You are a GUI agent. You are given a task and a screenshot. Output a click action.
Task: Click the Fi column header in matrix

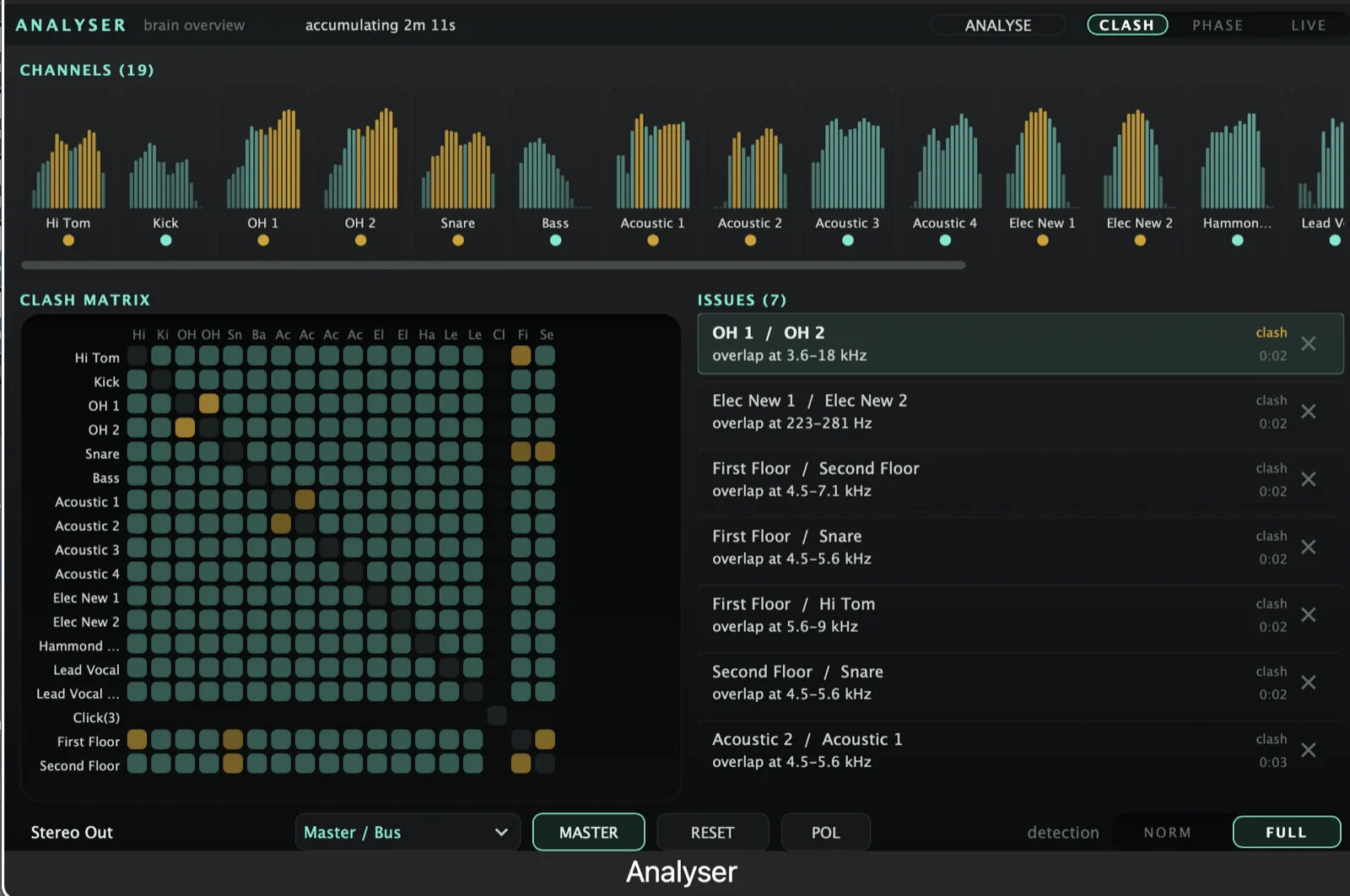(x=523, y=335)
